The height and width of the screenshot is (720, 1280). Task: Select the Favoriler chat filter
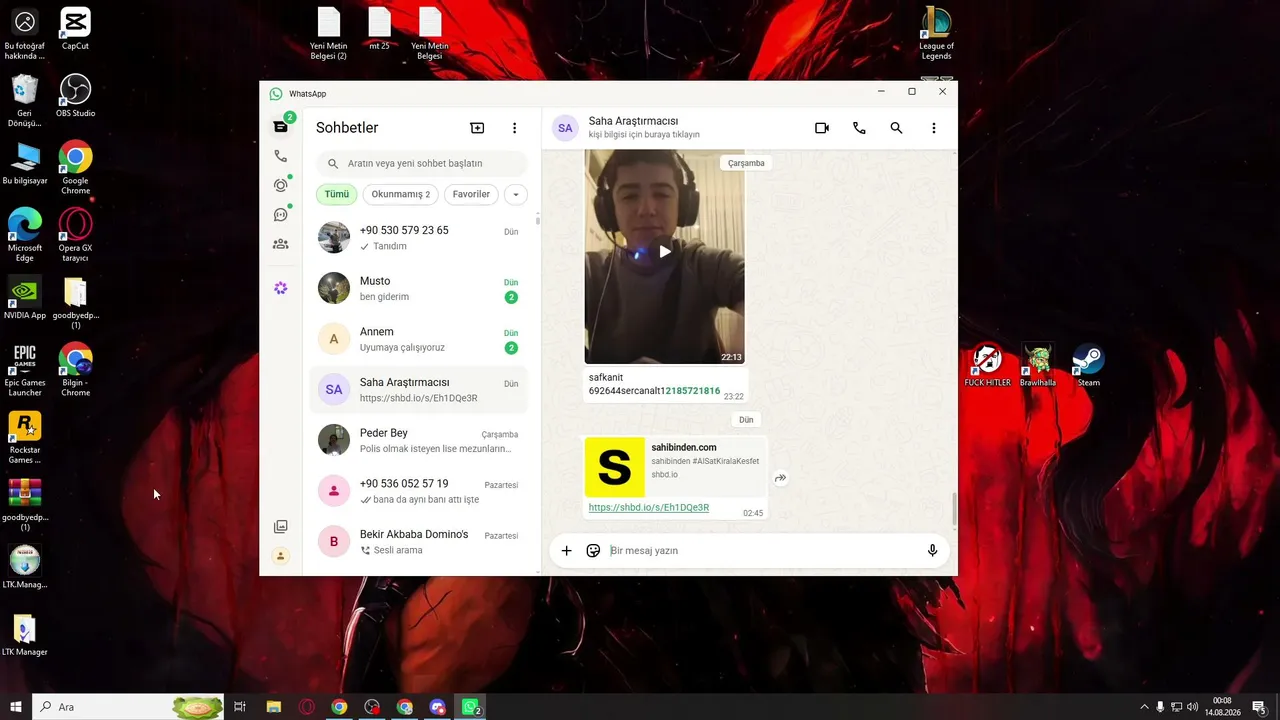(471, 194)
